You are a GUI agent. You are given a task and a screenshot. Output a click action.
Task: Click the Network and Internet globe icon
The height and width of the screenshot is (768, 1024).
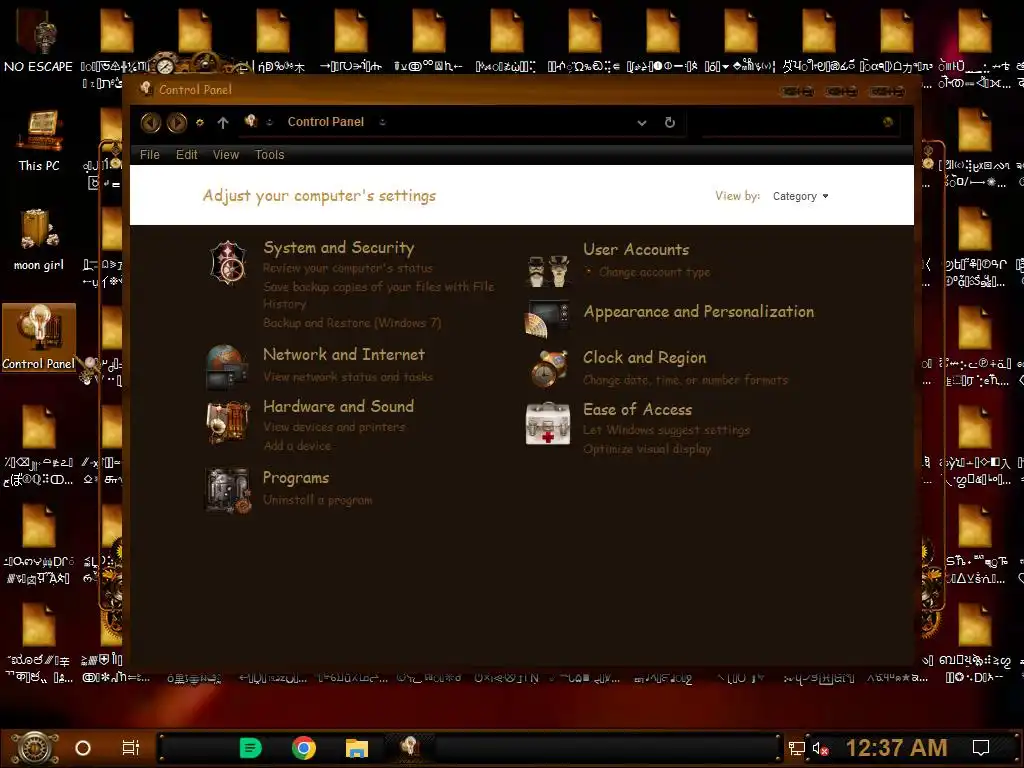click(227, 367)
